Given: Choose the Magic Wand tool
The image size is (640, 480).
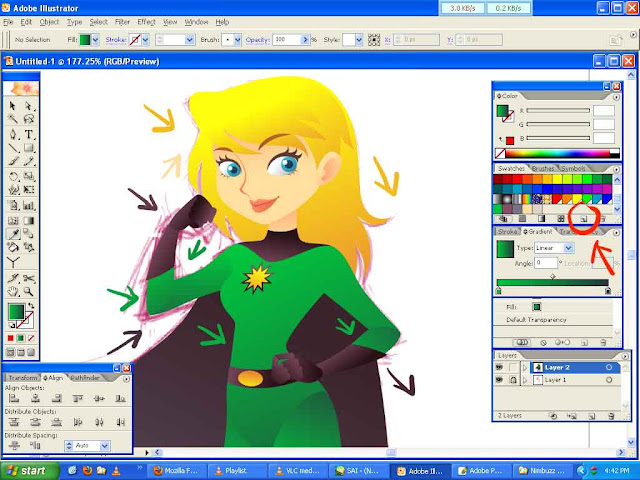Looking at the screenshot, I should point(13,119).
